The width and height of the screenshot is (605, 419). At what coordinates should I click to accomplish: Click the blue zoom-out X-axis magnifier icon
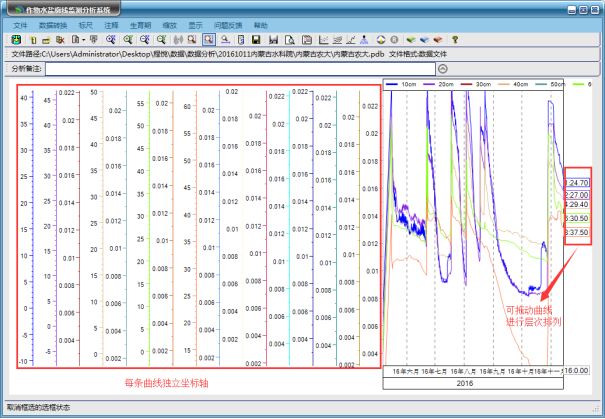pyautogui.click(x=144, y=39)
